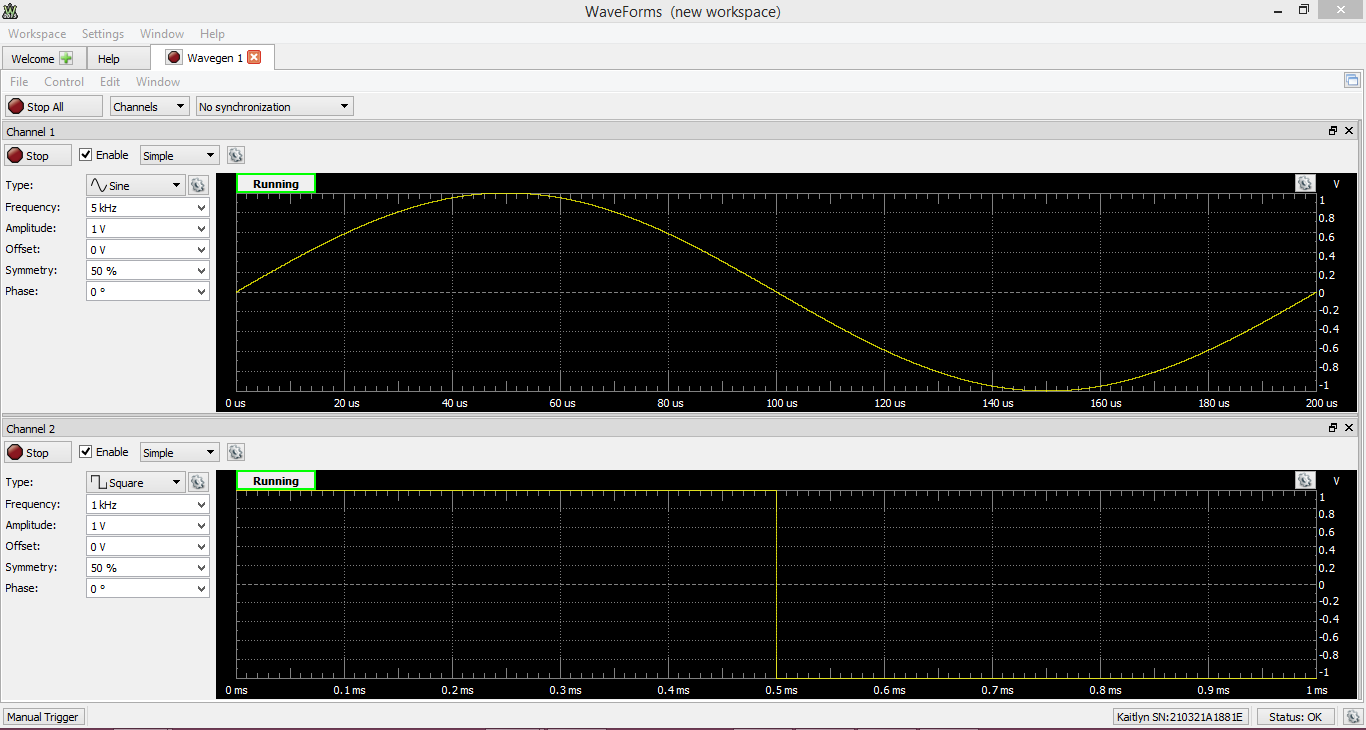
Task: Click Channel 1 Running status label
Action: [x=276, y=184]
